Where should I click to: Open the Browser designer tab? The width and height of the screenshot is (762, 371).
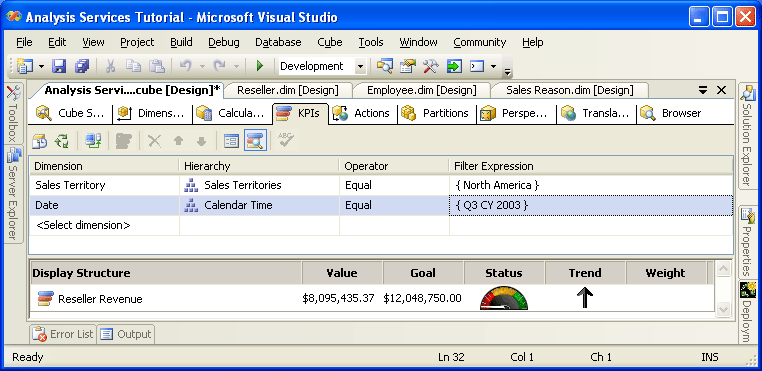pyautogui.click(x=671, y=113)
